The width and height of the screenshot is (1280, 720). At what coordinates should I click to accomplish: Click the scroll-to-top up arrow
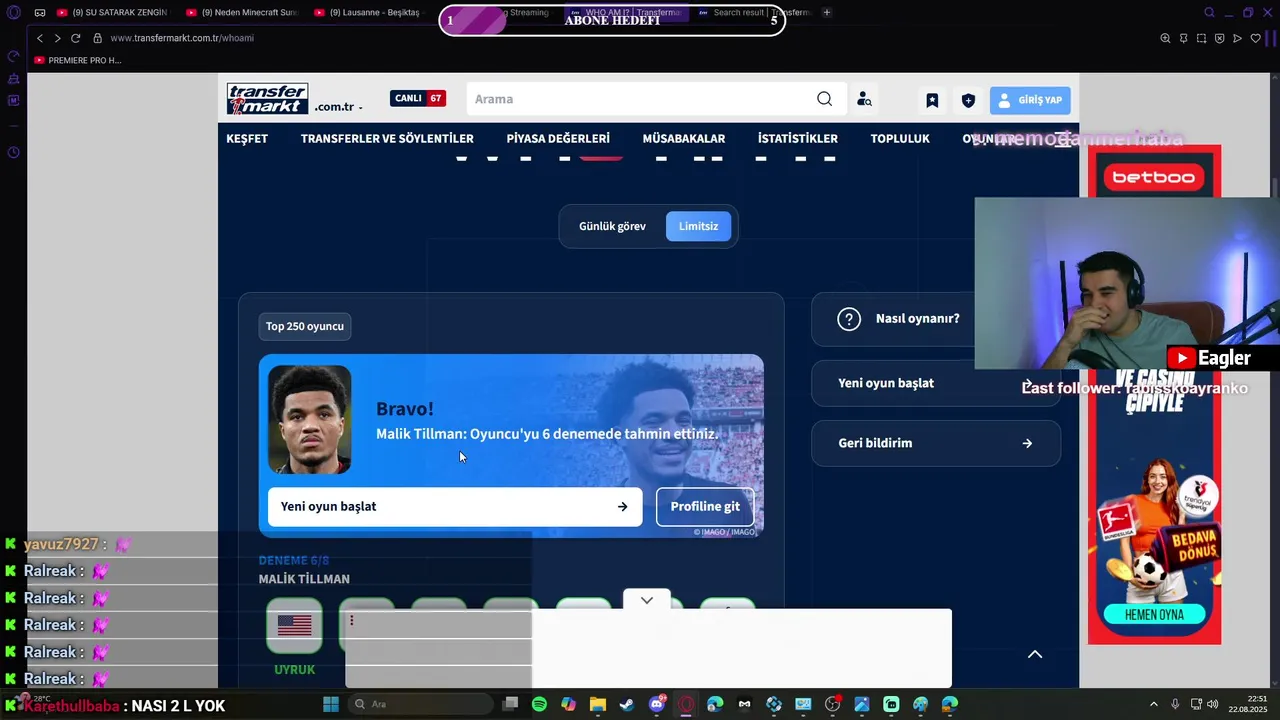click(x=1035, y=654)
